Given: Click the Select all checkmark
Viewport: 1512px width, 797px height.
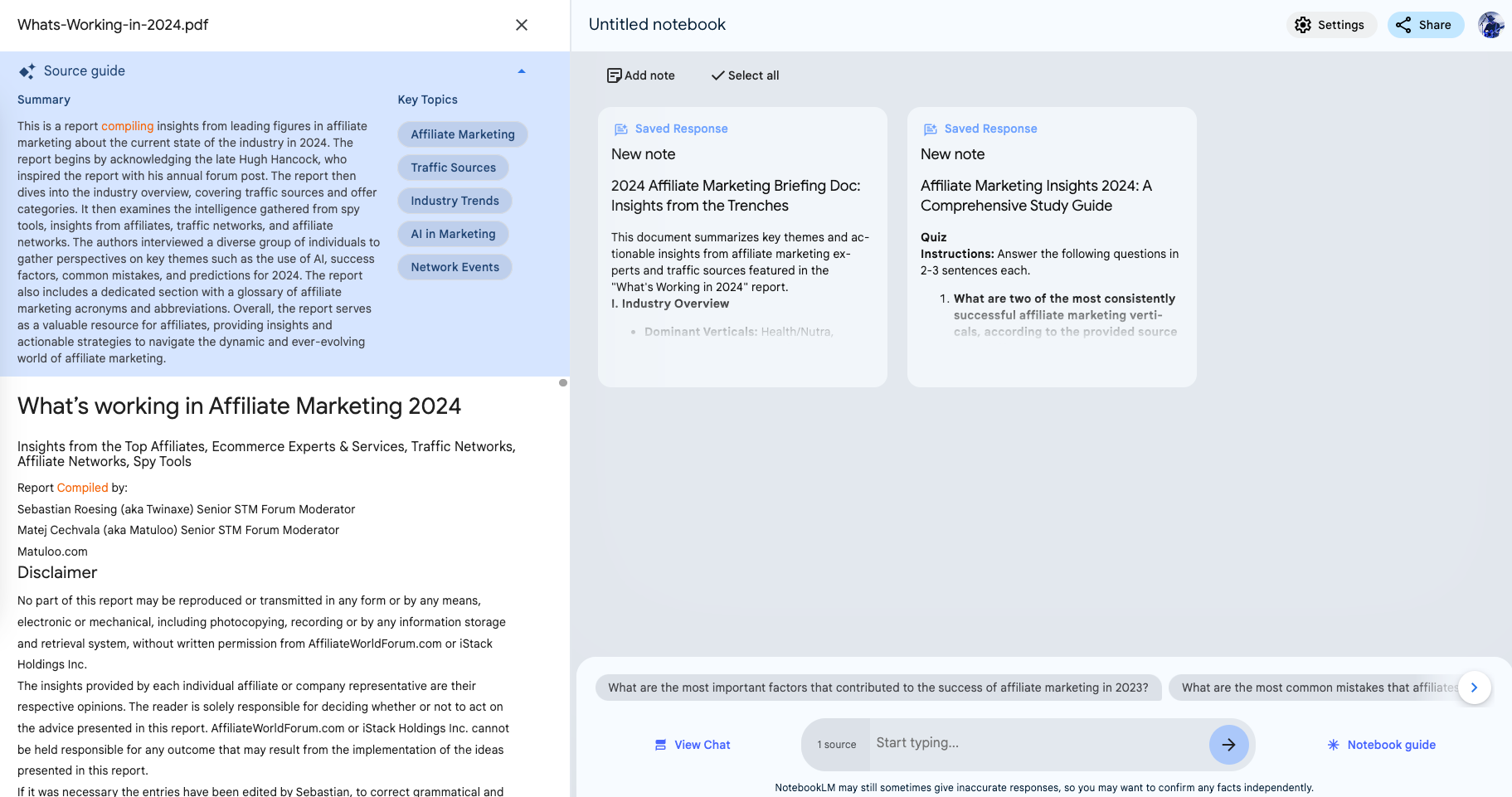Looking at the screenshot, I should click(x=718, y=75).
